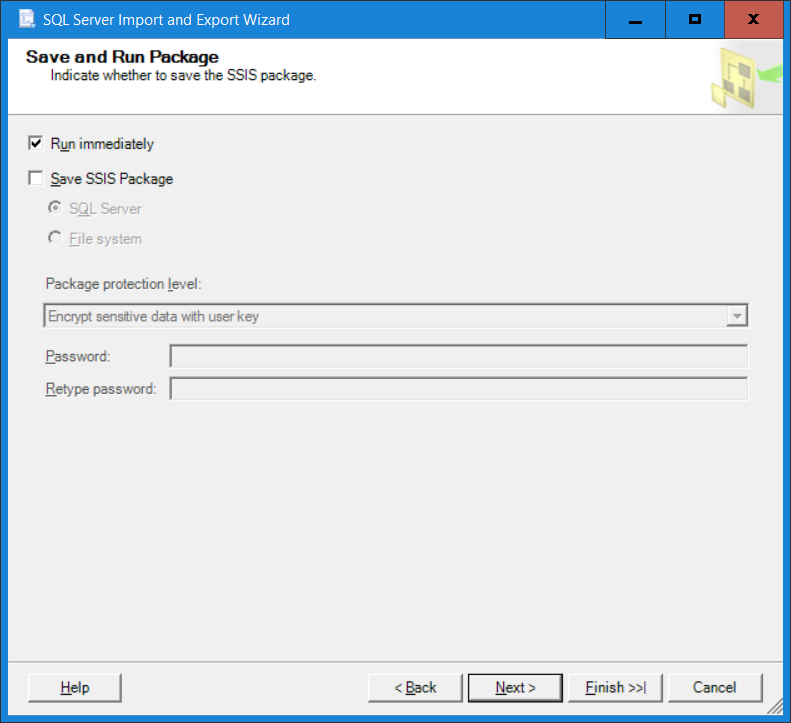This screenshot has height=723, width=791.
Task: Click the 'Save and Run Package' heading
Action: [122, 57]
